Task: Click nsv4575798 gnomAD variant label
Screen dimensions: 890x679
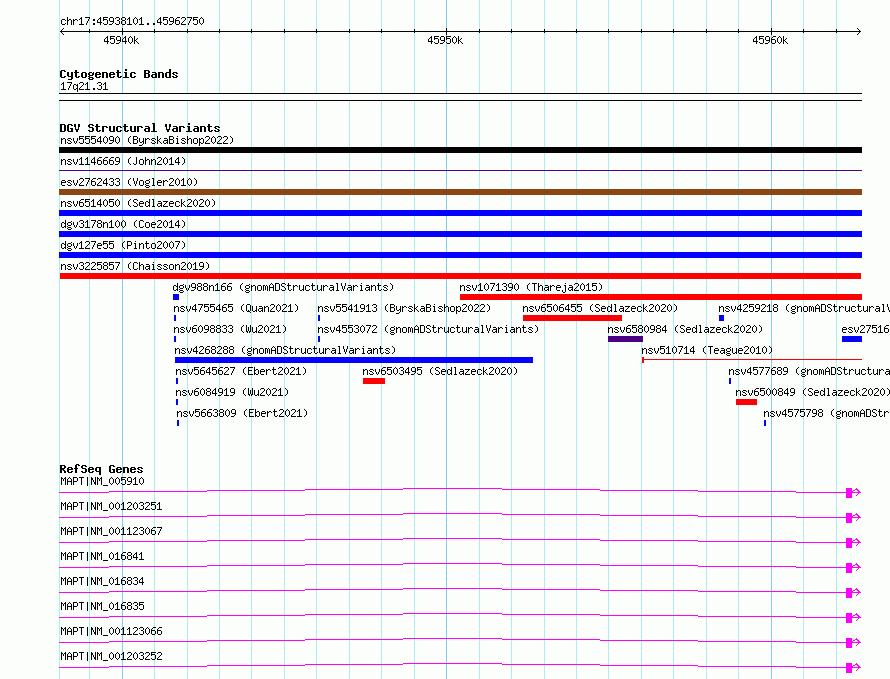Action: (x=826, y=413)
